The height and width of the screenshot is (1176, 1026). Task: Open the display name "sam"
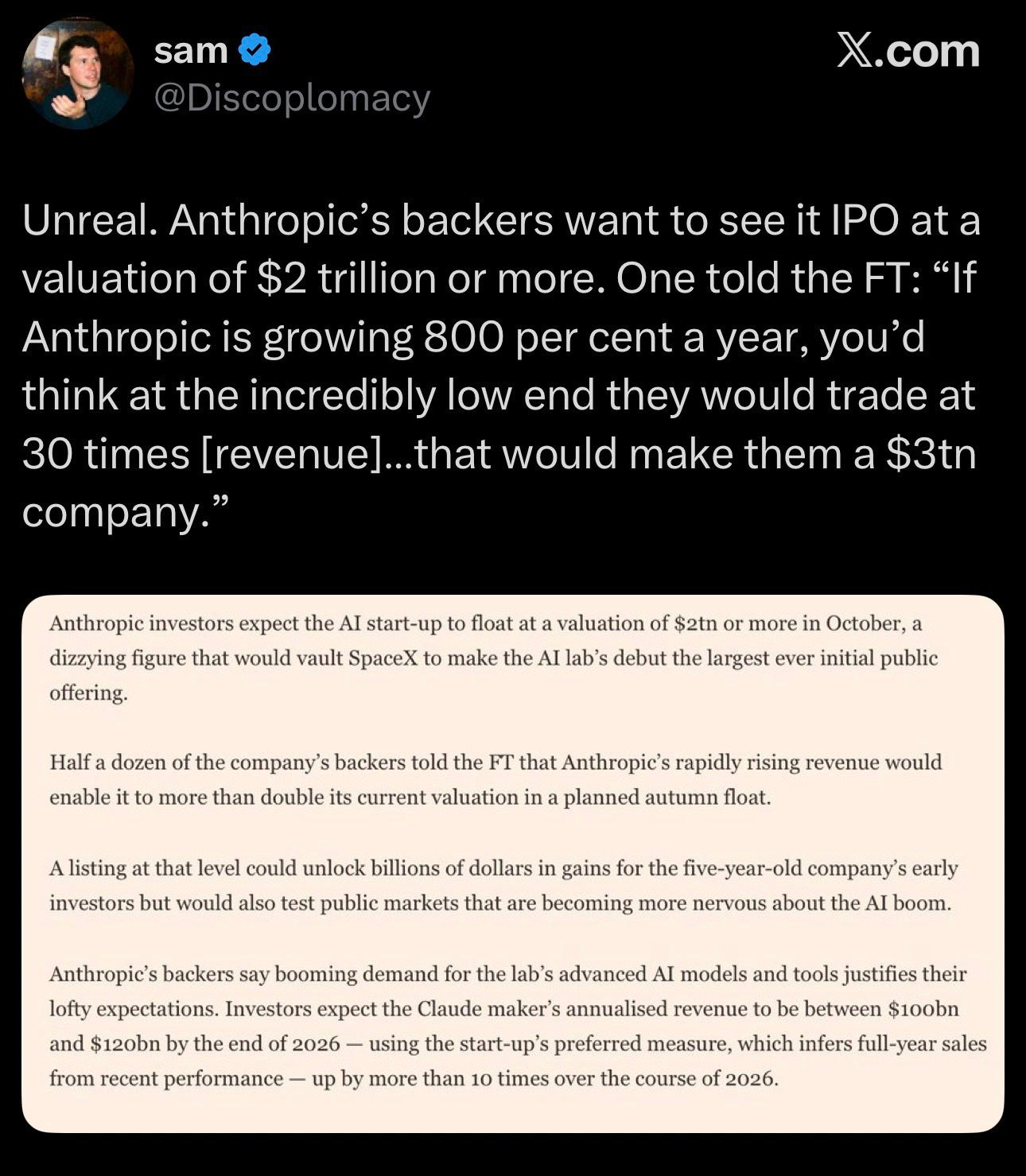[191, 51]
